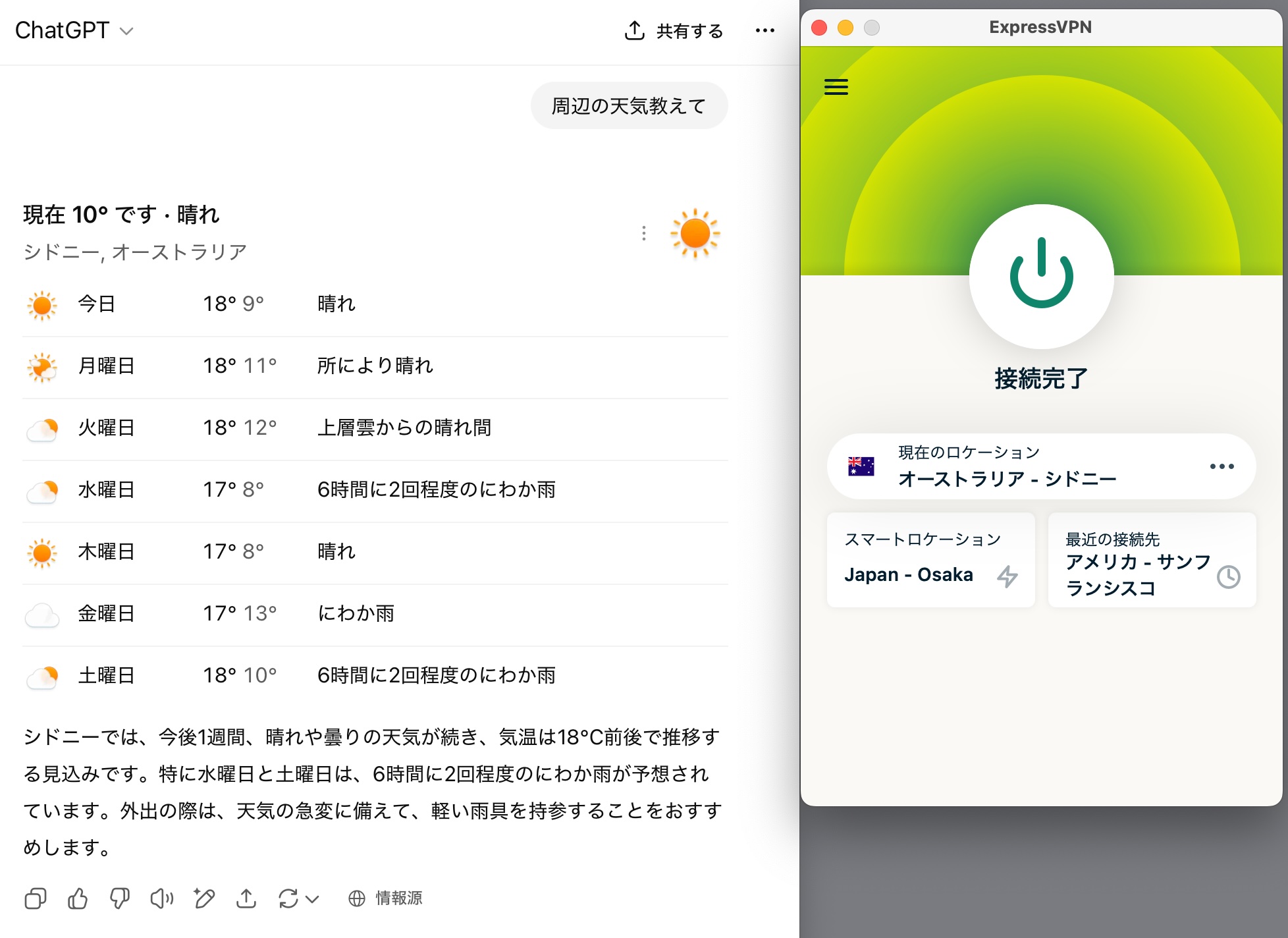Click the にわか雨 forecast for 金曜日

(x=356, y=613)
